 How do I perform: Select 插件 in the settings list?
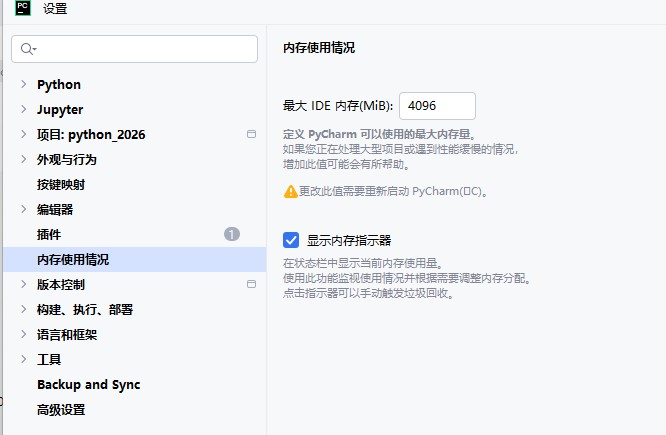[49, 234]
